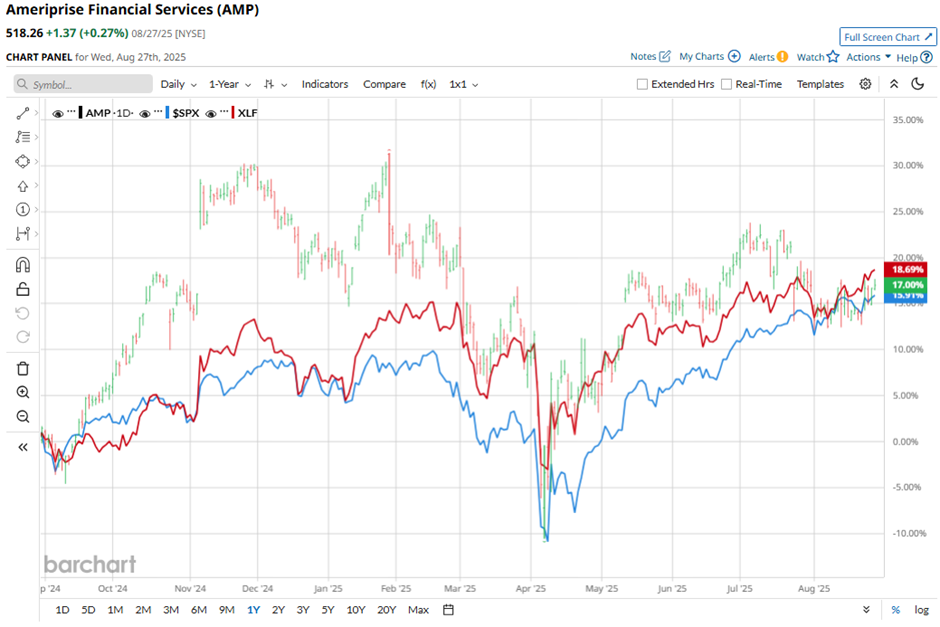
Task: Click the Notes link
Action: click(643, 56)
